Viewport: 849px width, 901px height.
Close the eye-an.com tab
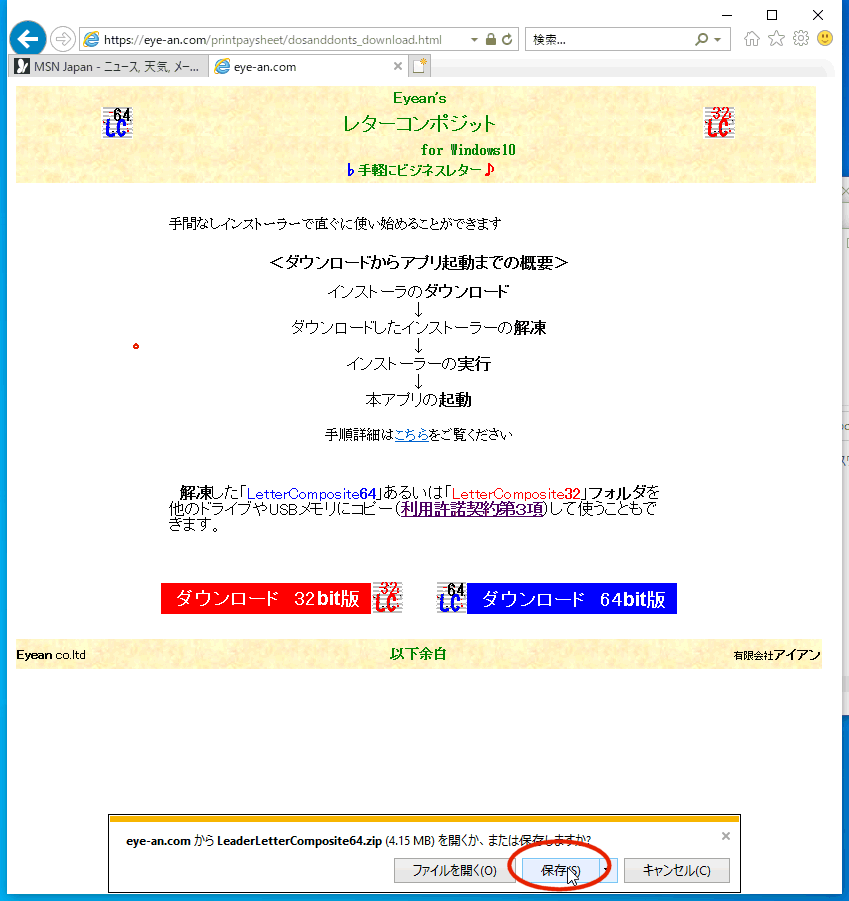point(397,67)
